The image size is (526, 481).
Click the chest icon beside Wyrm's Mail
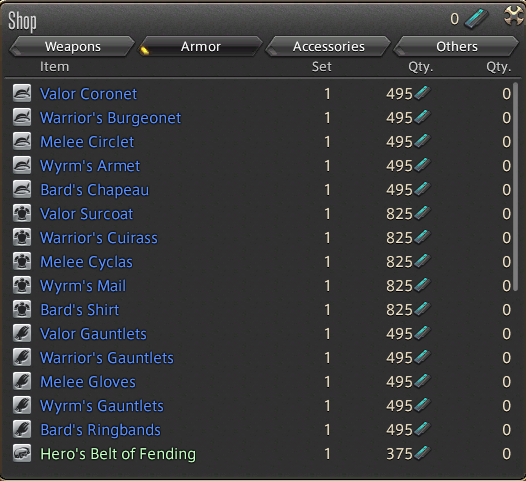click(x=22, y=285)
